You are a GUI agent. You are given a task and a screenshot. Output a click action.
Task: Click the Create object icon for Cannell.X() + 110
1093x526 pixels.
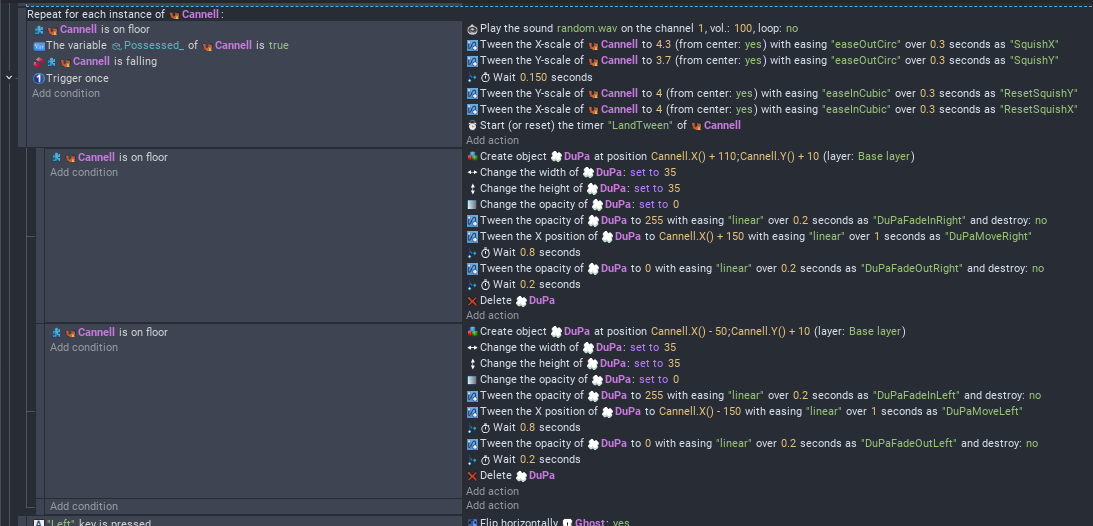[x=472, y=157]
